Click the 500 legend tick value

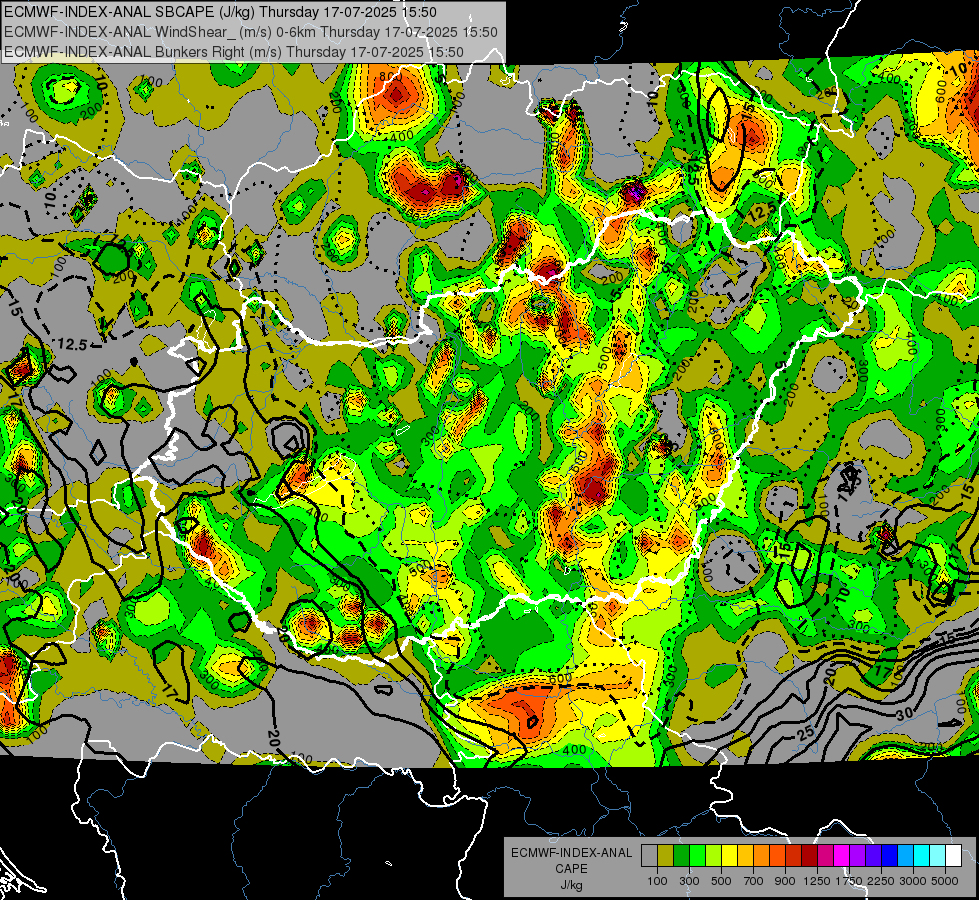(x=721, y=881)
